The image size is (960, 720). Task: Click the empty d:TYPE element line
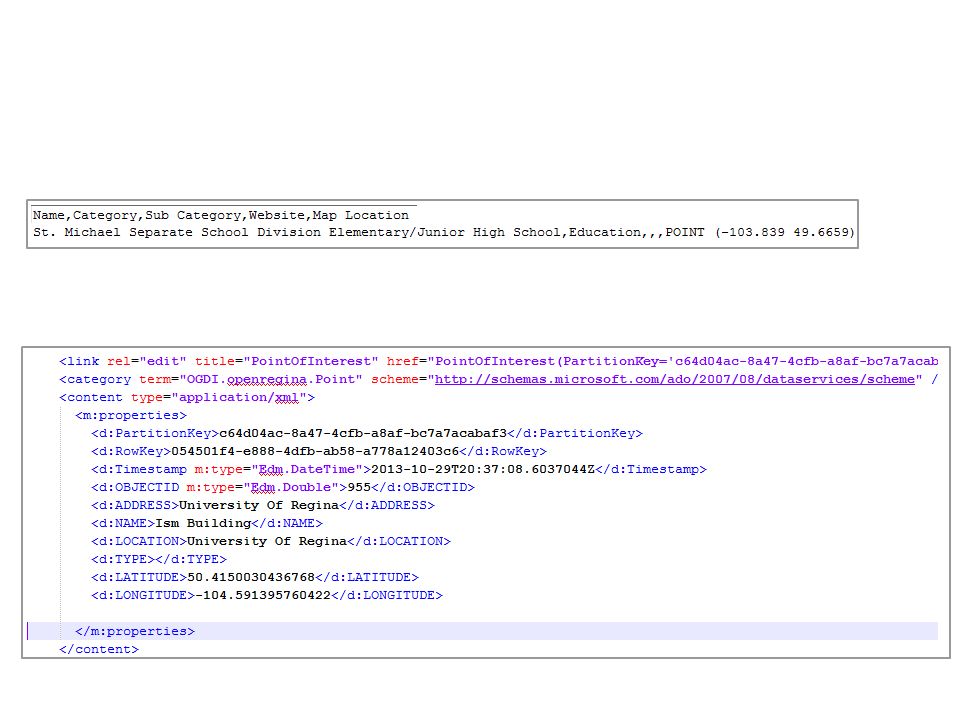[159, 560]
